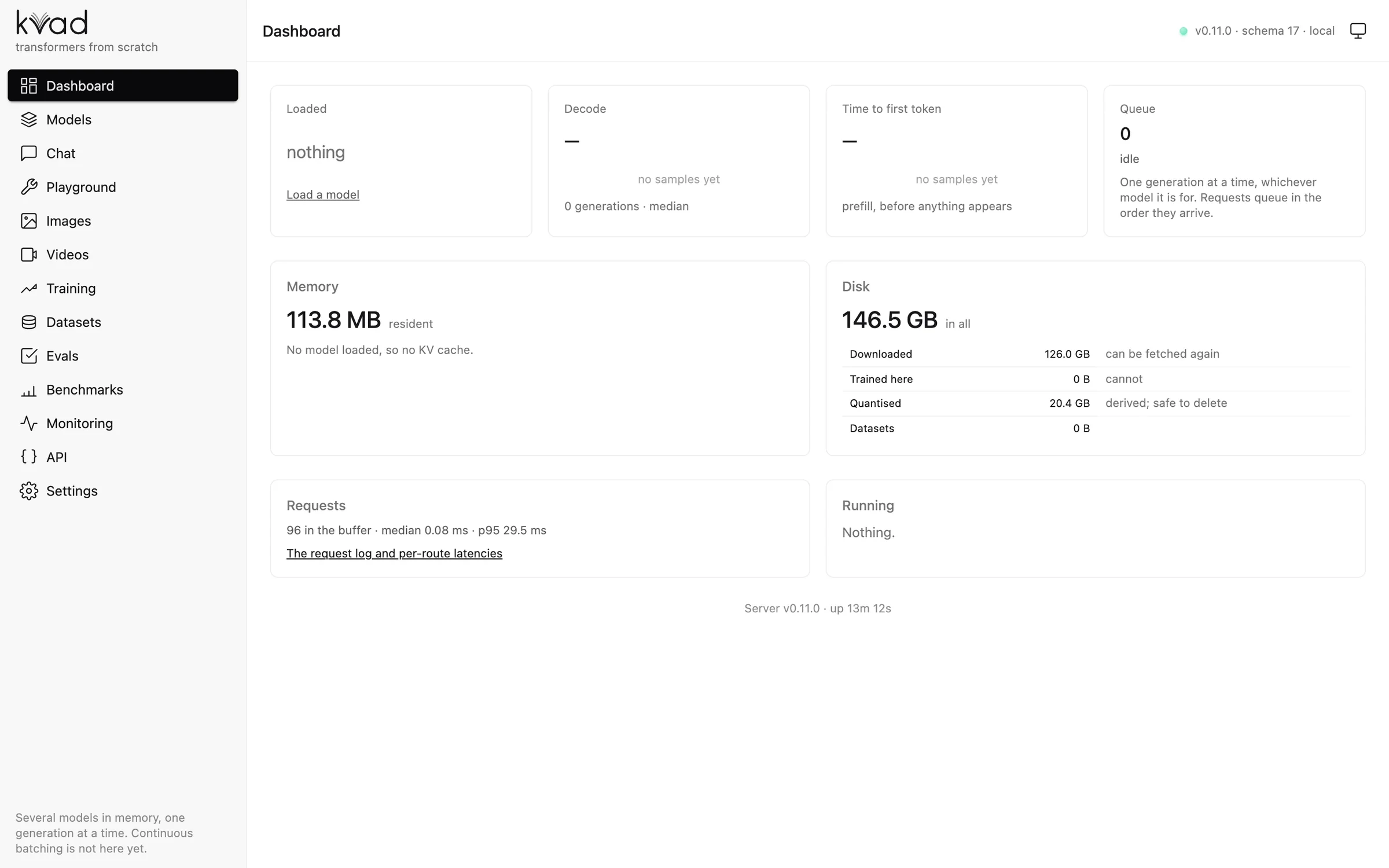The image size is (1389, 868).
Task: Click the Evals checkbox icon
Action: [x=28, y=356]
